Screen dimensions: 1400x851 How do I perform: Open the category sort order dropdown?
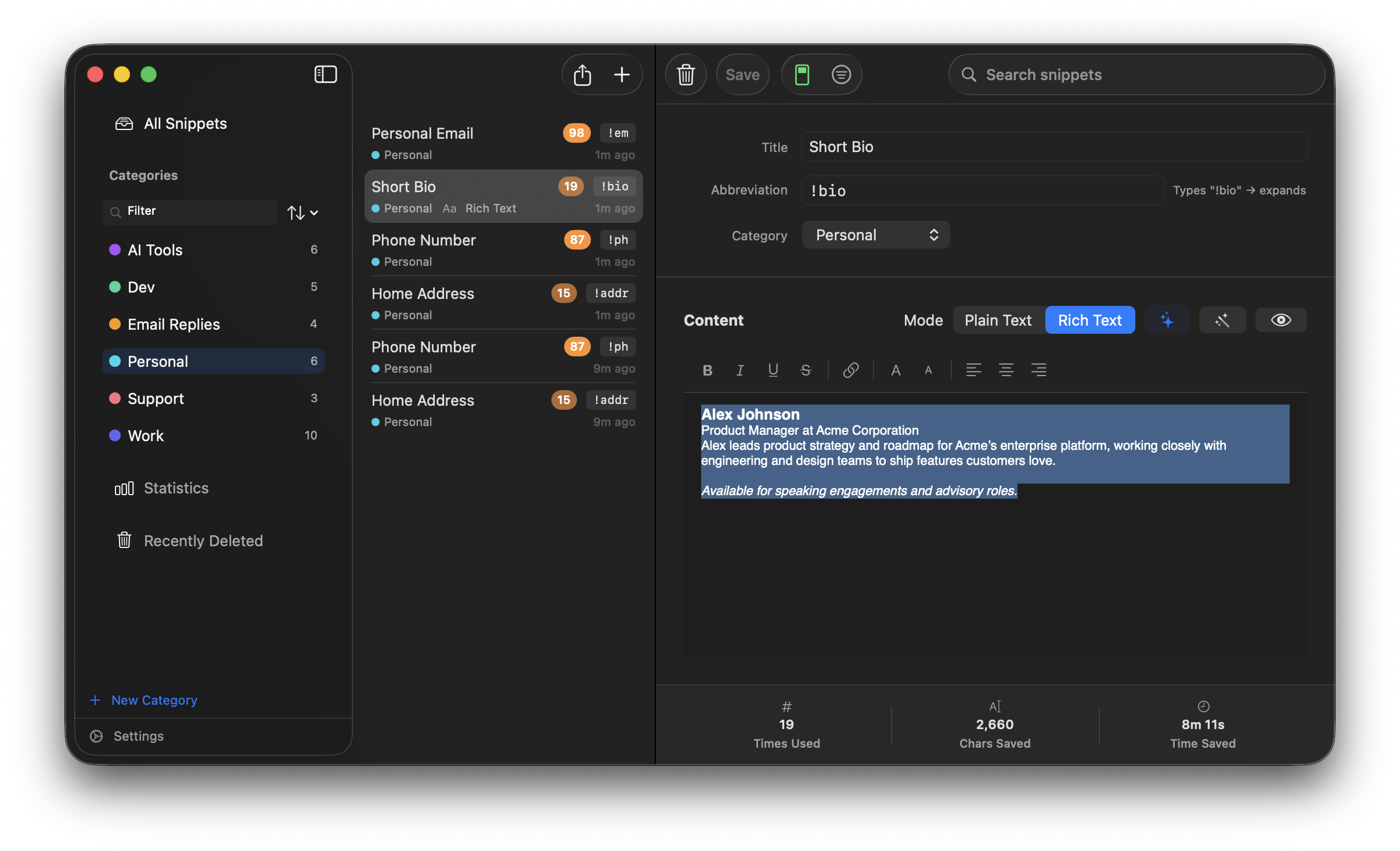(x=302, y=212)
